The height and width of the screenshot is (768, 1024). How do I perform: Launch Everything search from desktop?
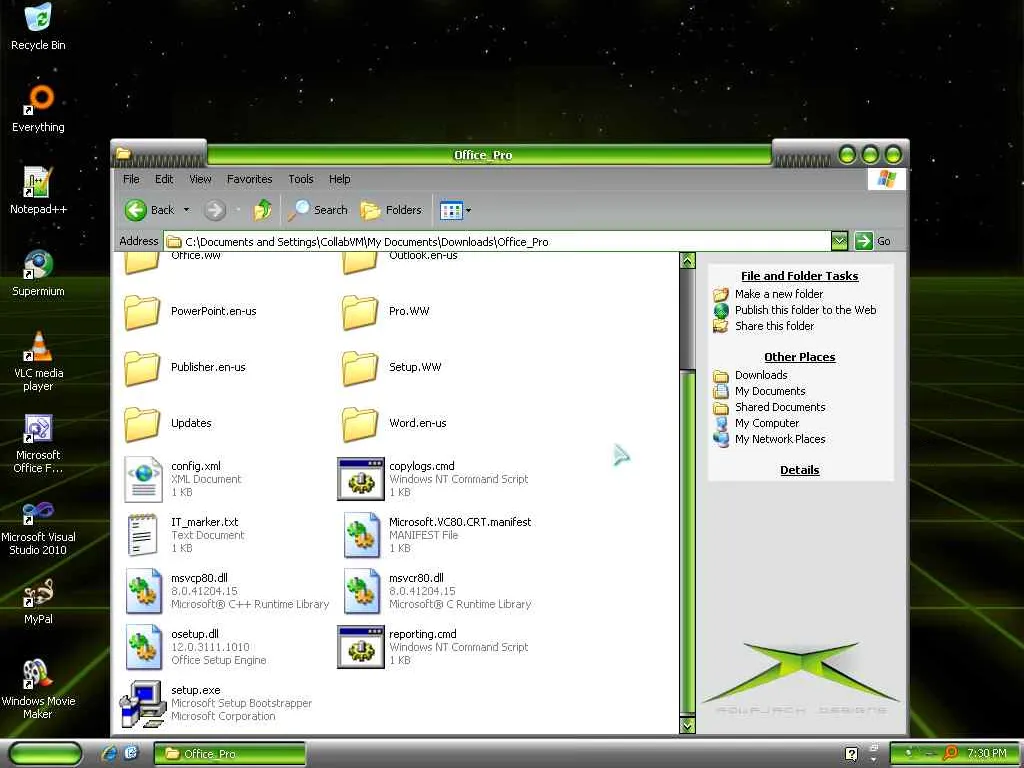click(x=38, y=108)
